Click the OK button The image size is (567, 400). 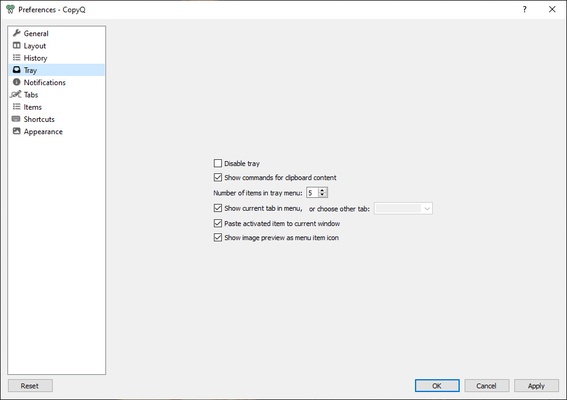(x=437, y=386)
